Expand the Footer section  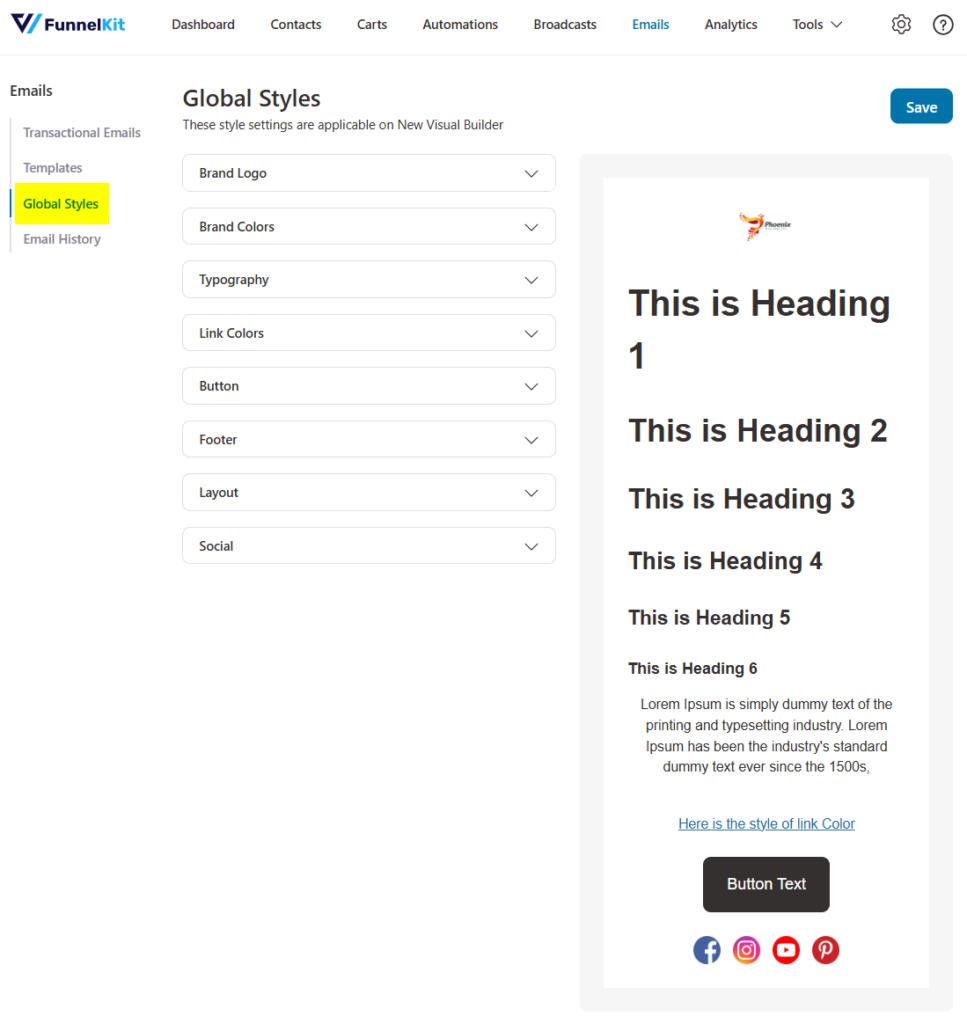click(x=369, y=440)
